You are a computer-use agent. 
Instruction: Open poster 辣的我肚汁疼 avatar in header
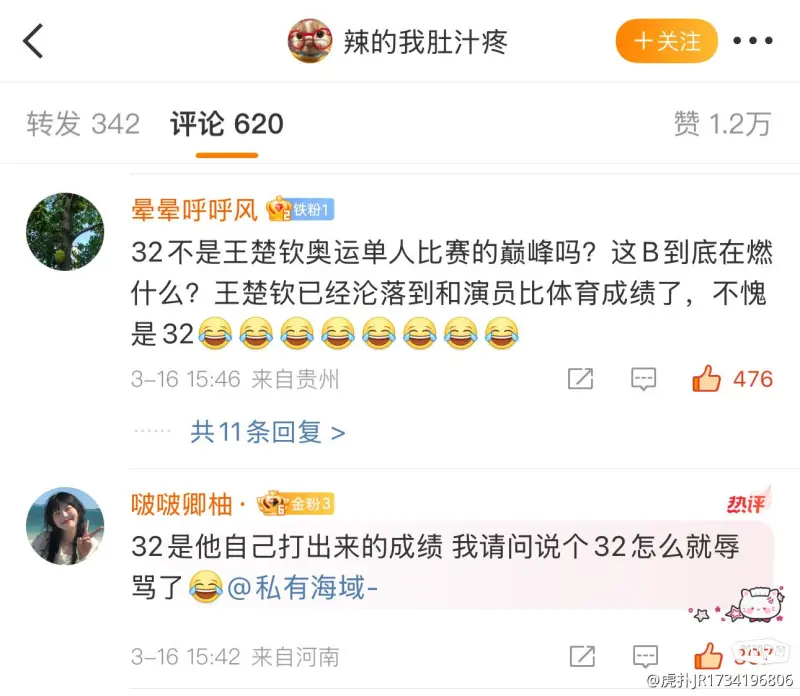pos(310,41)
